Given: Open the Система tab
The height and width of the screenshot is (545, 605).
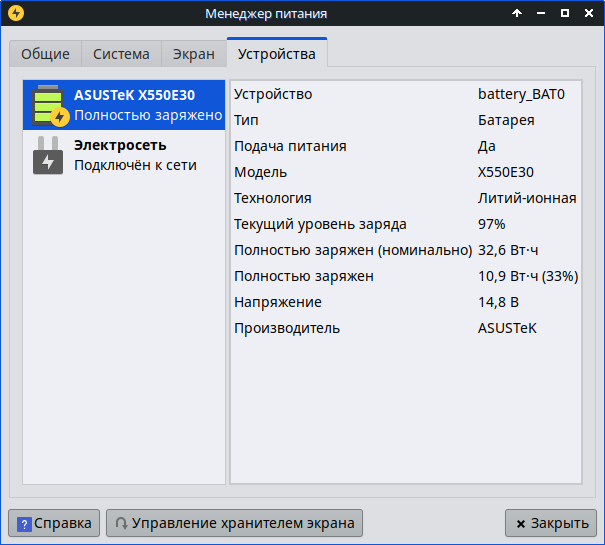Looking at the screenshot, I should point(121,54).
